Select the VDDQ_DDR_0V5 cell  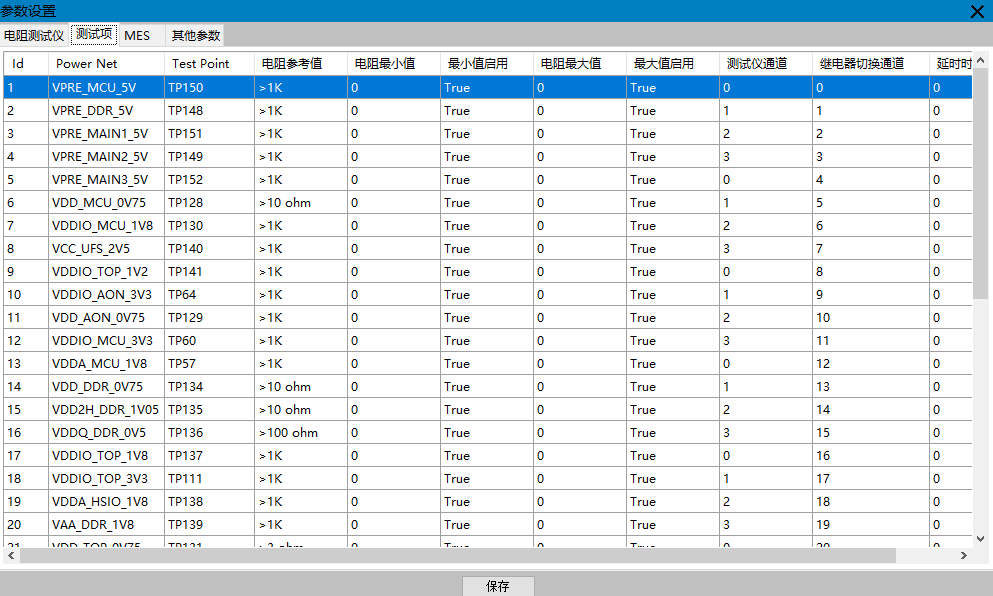(106, 433)
